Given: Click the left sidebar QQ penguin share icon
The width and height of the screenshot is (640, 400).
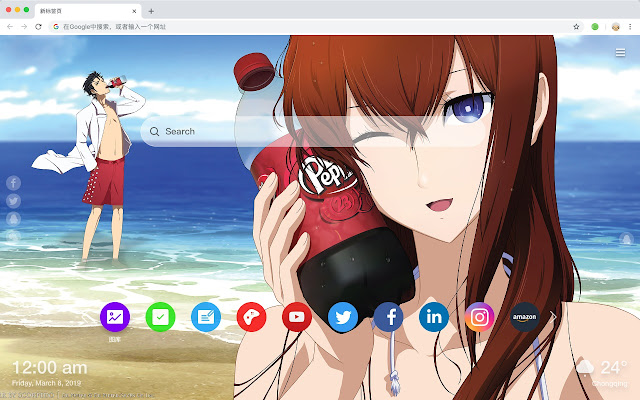Looking at the screenshot, I should click(13, 219).
